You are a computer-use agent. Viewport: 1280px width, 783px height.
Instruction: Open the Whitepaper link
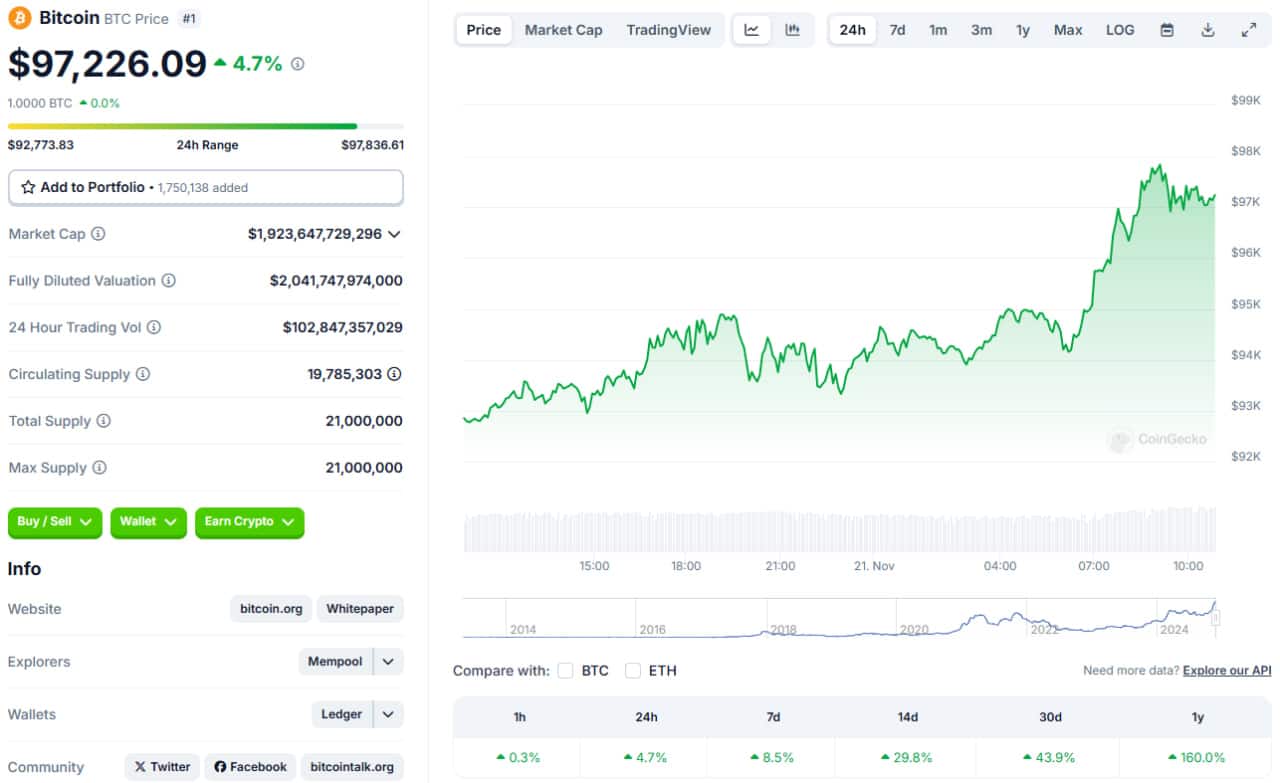pyautogui.click(x=360, y=609)
